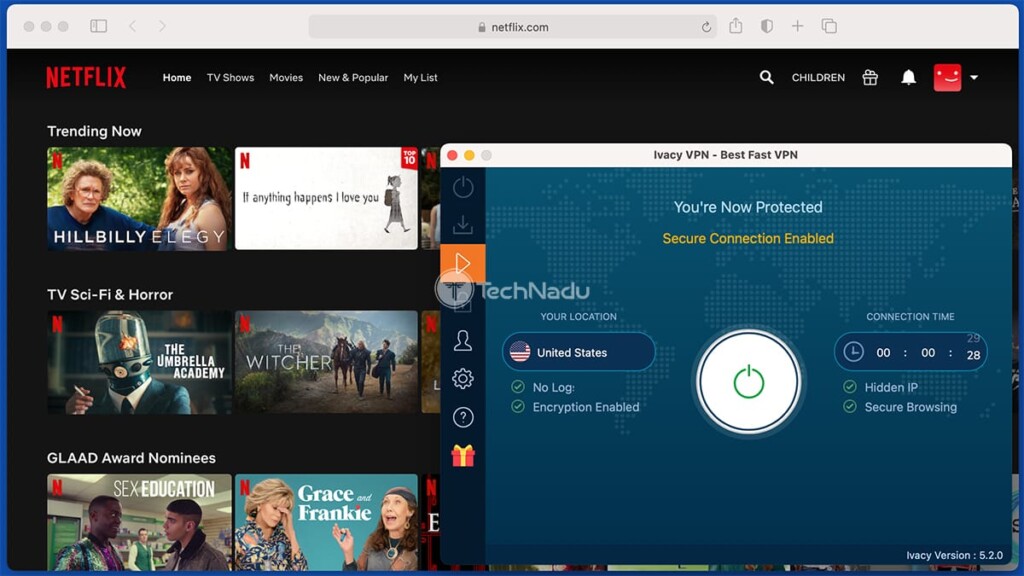The width and height of the screenshot is (1024, 576).
Task: Click the GLAAD Award Nominees heading
Action: [x=131, y=458]
